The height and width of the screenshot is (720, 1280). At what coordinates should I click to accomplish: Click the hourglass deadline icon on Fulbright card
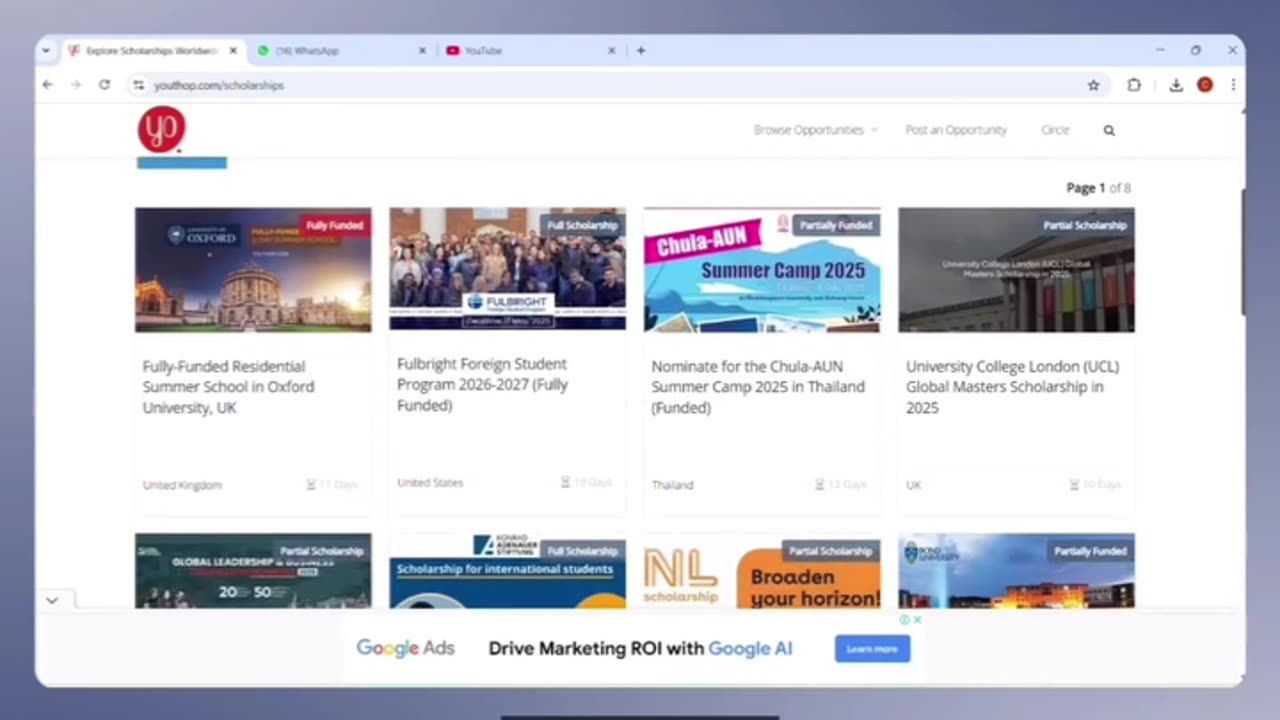[565, 483]
